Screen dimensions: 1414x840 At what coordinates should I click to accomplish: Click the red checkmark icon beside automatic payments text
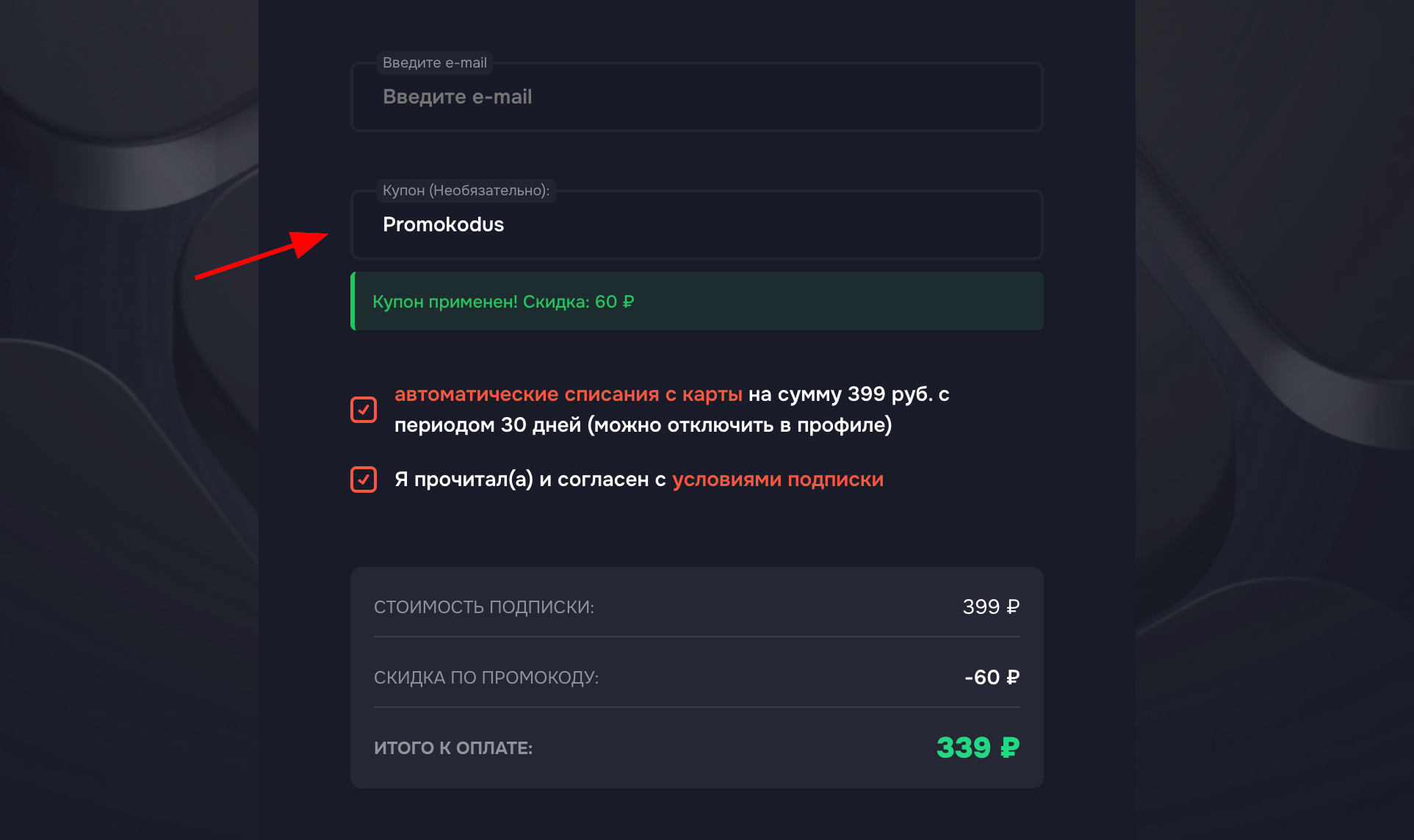click(x=363, y=409)
